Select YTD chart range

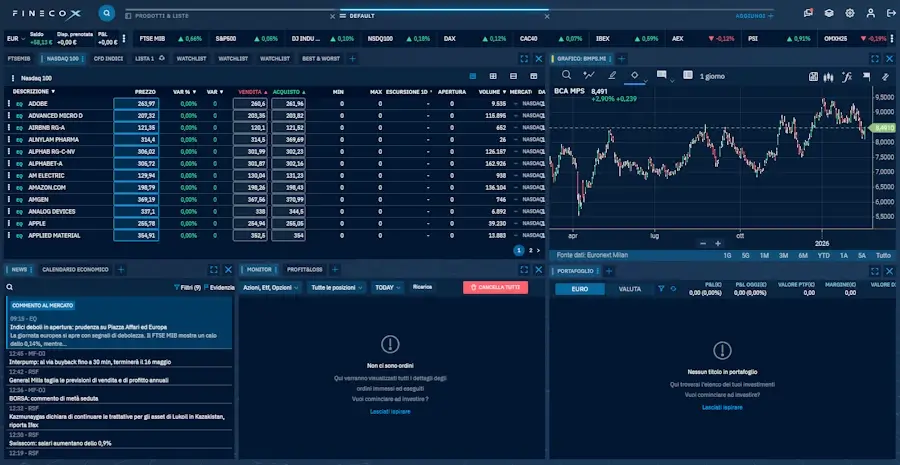823,255
